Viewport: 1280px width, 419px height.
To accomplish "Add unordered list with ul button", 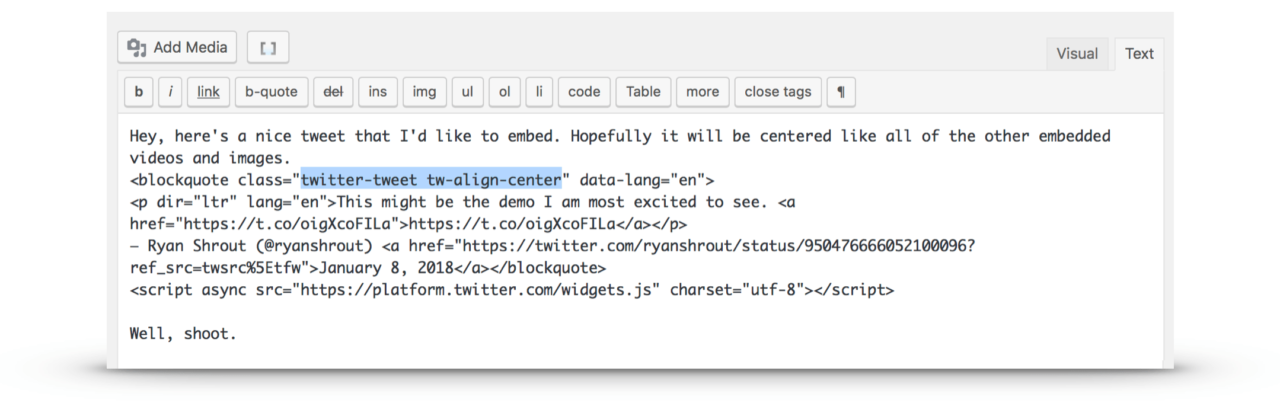I will 467,92.
